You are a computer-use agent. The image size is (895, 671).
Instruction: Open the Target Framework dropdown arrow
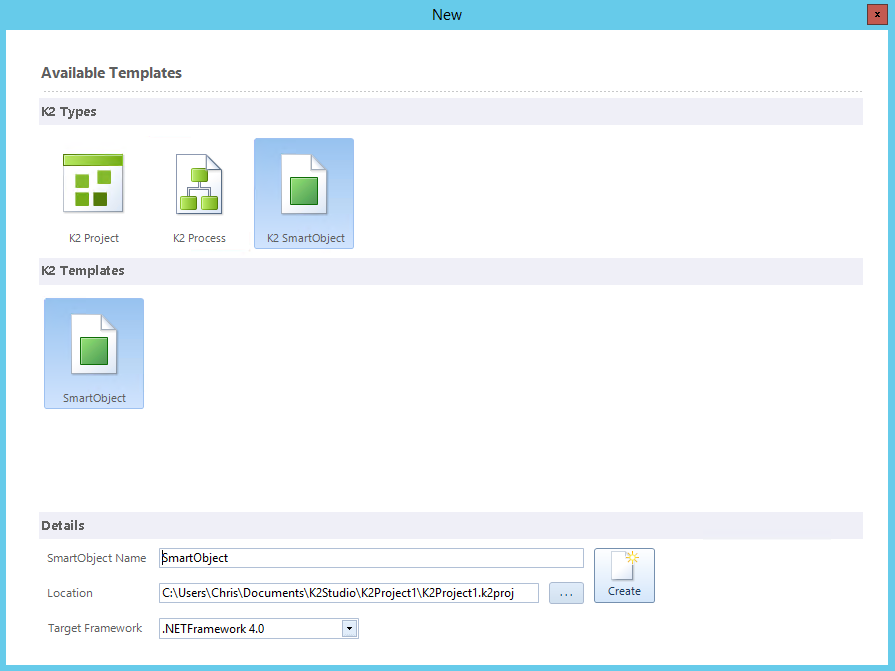click(x=349, y=629)
